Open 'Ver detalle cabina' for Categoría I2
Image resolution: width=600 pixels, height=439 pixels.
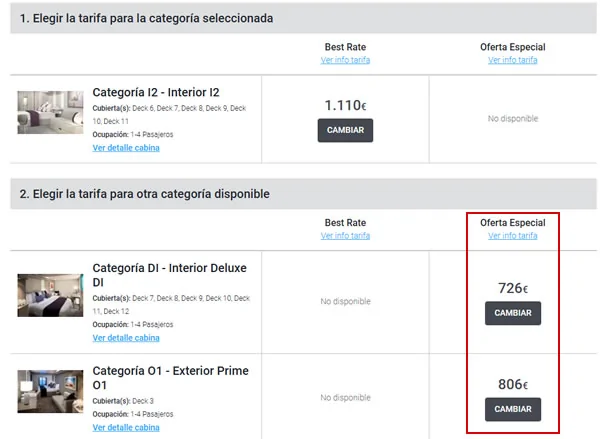click(126, 148)
